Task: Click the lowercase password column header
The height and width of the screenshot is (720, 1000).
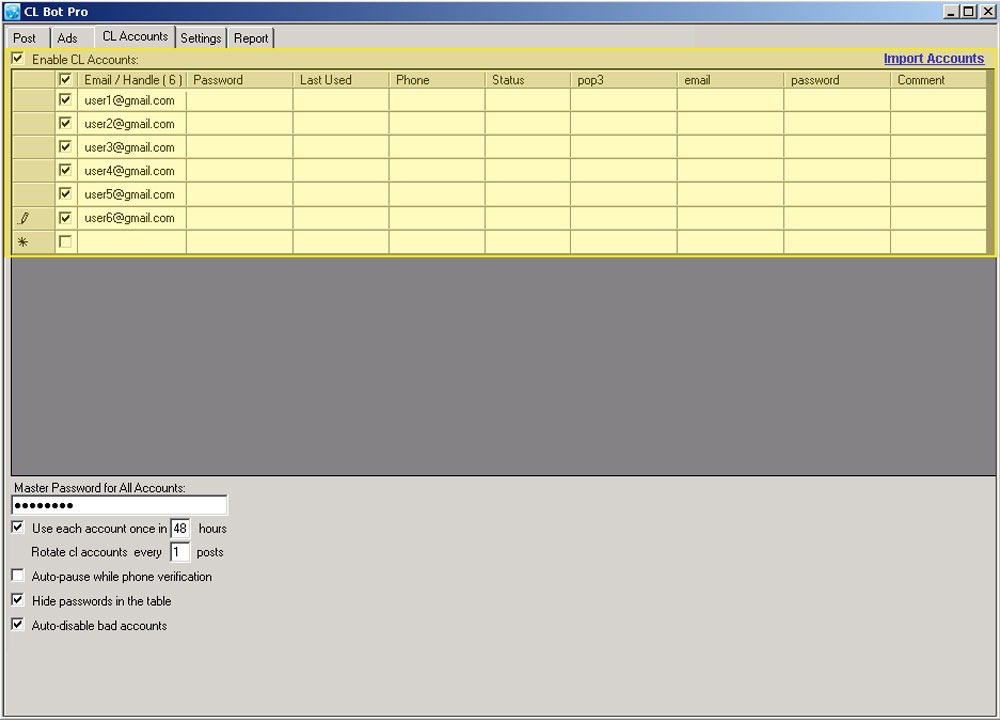Action: (837, 80)
